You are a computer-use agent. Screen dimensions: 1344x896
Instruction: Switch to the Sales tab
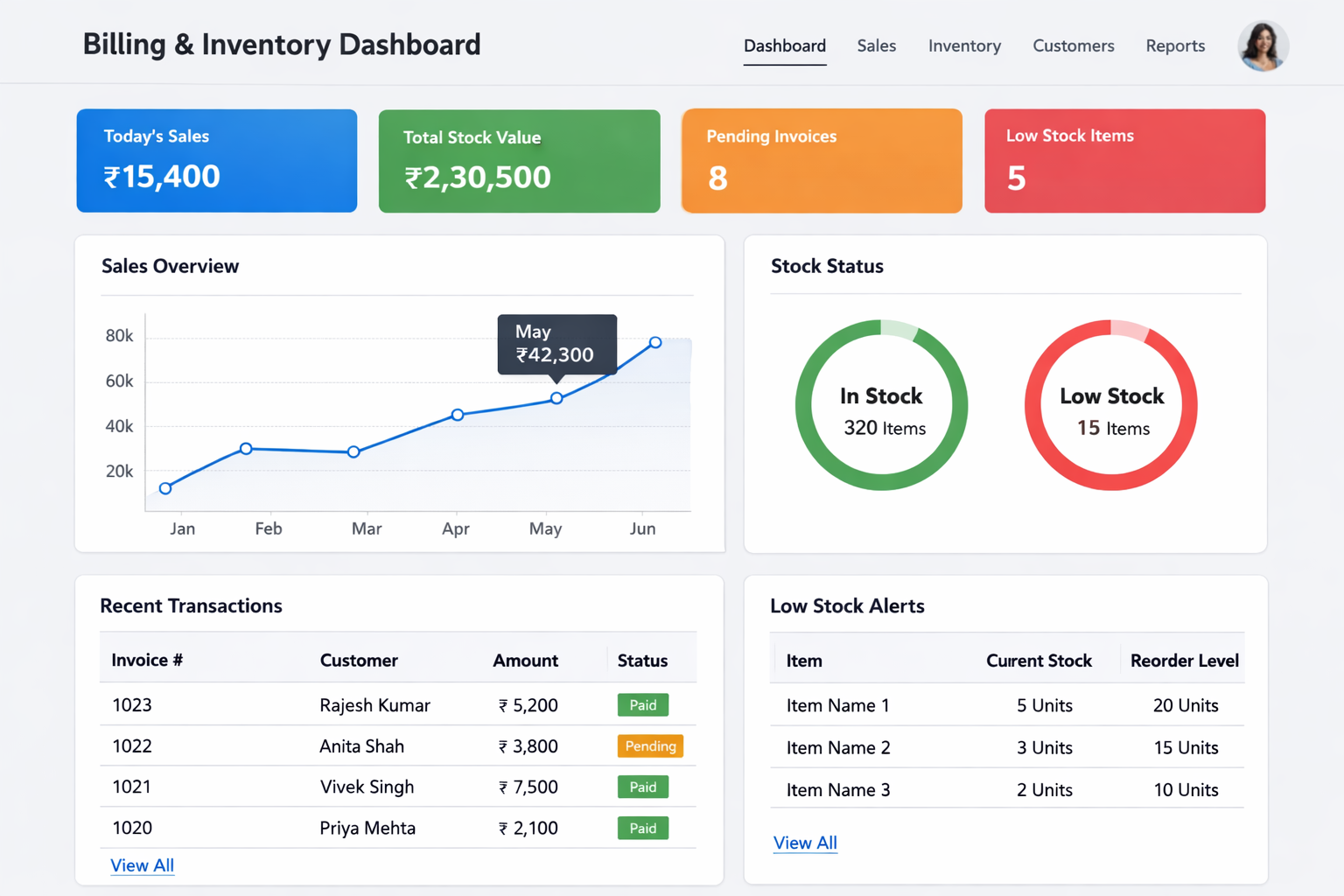click(876, 46)
